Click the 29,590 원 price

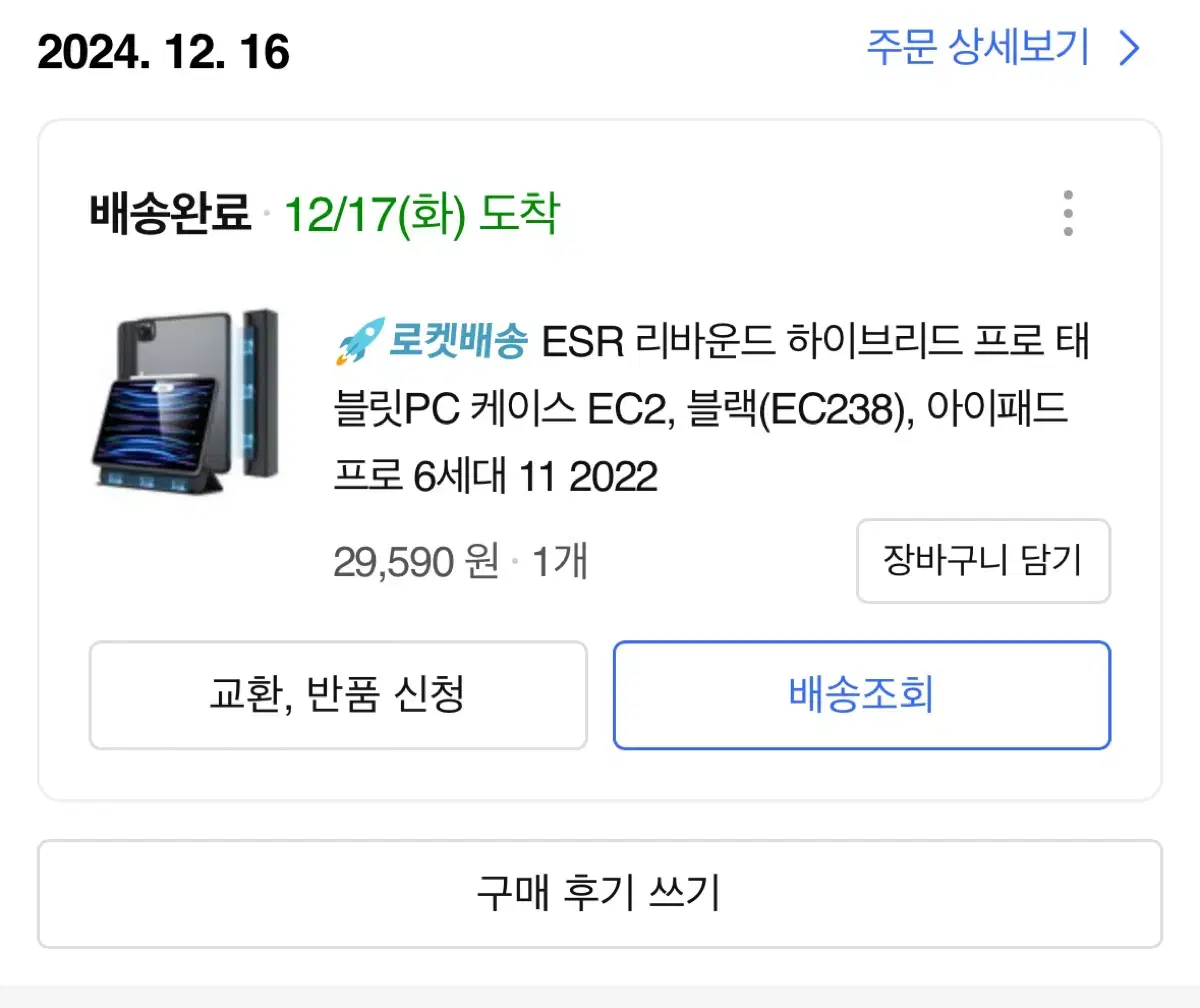click(x=416, y=562)
